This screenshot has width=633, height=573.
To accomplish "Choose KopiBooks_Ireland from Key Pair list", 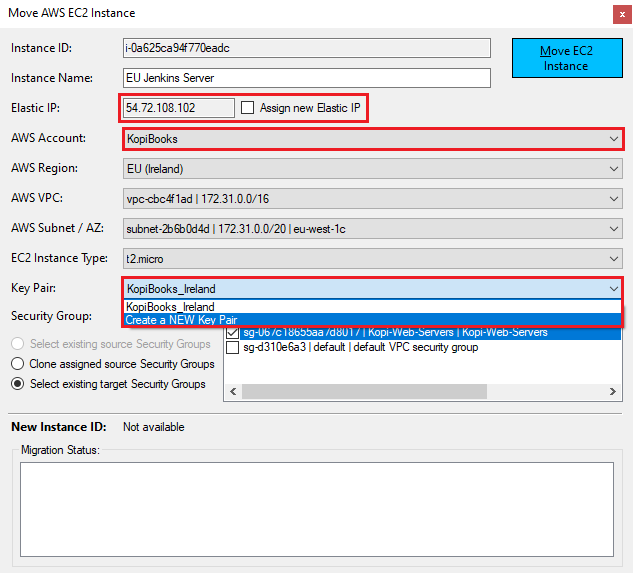I will click(x=372, y=307).
